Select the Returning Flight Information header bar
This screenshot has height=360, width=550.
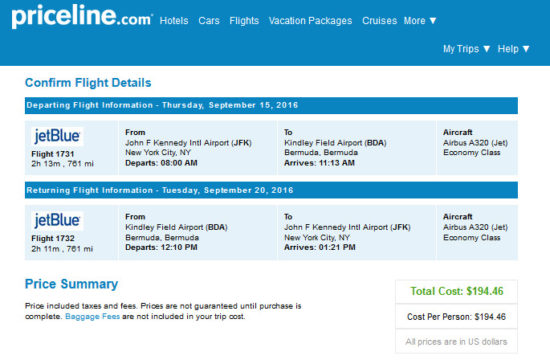tap(271, 190)
